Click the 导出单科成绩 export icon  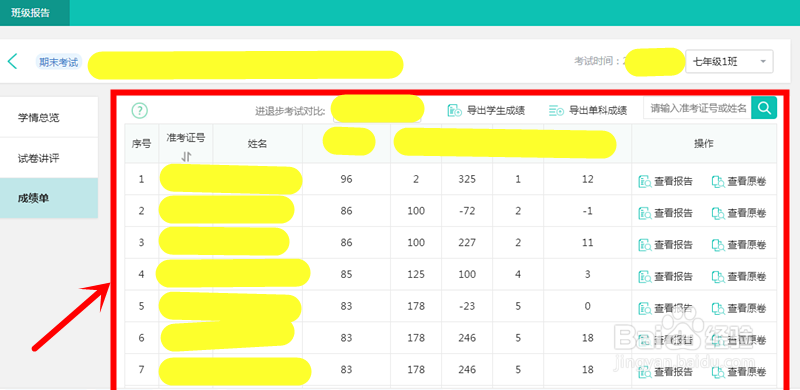pyautogui.click(x=556, y=110)
